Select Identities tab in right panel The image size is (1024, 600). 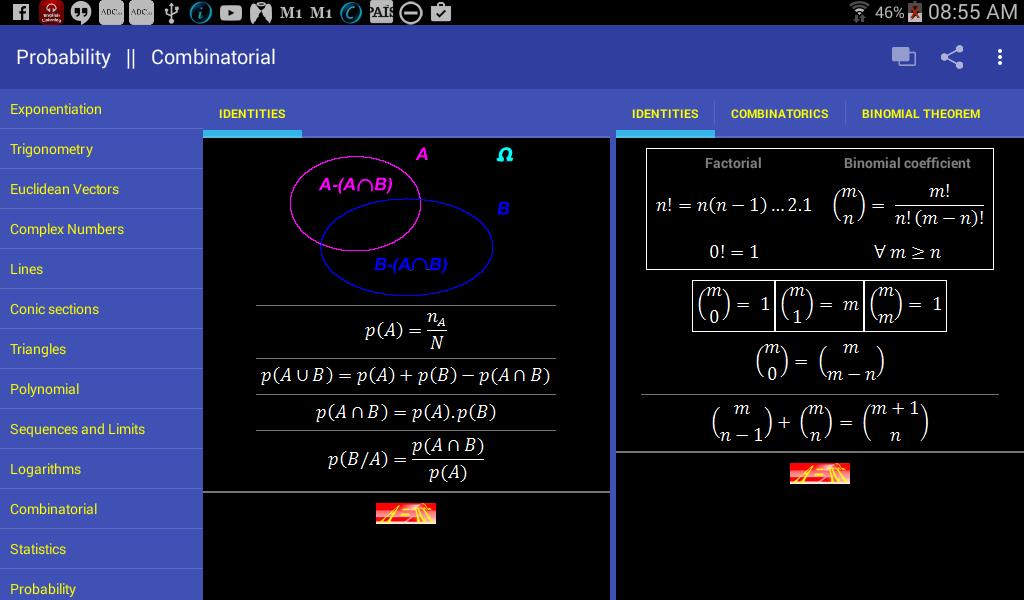coord(665,114)
